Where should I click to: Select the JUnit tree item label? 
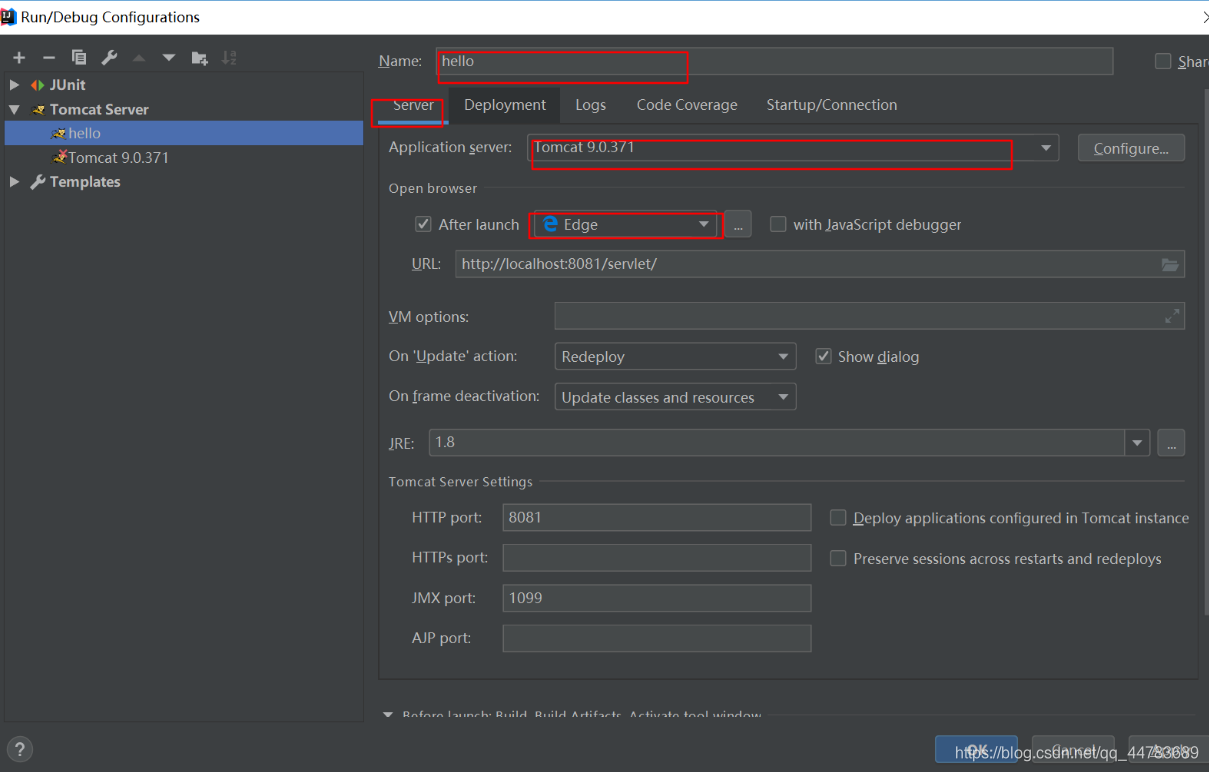[x=68, y=85]
